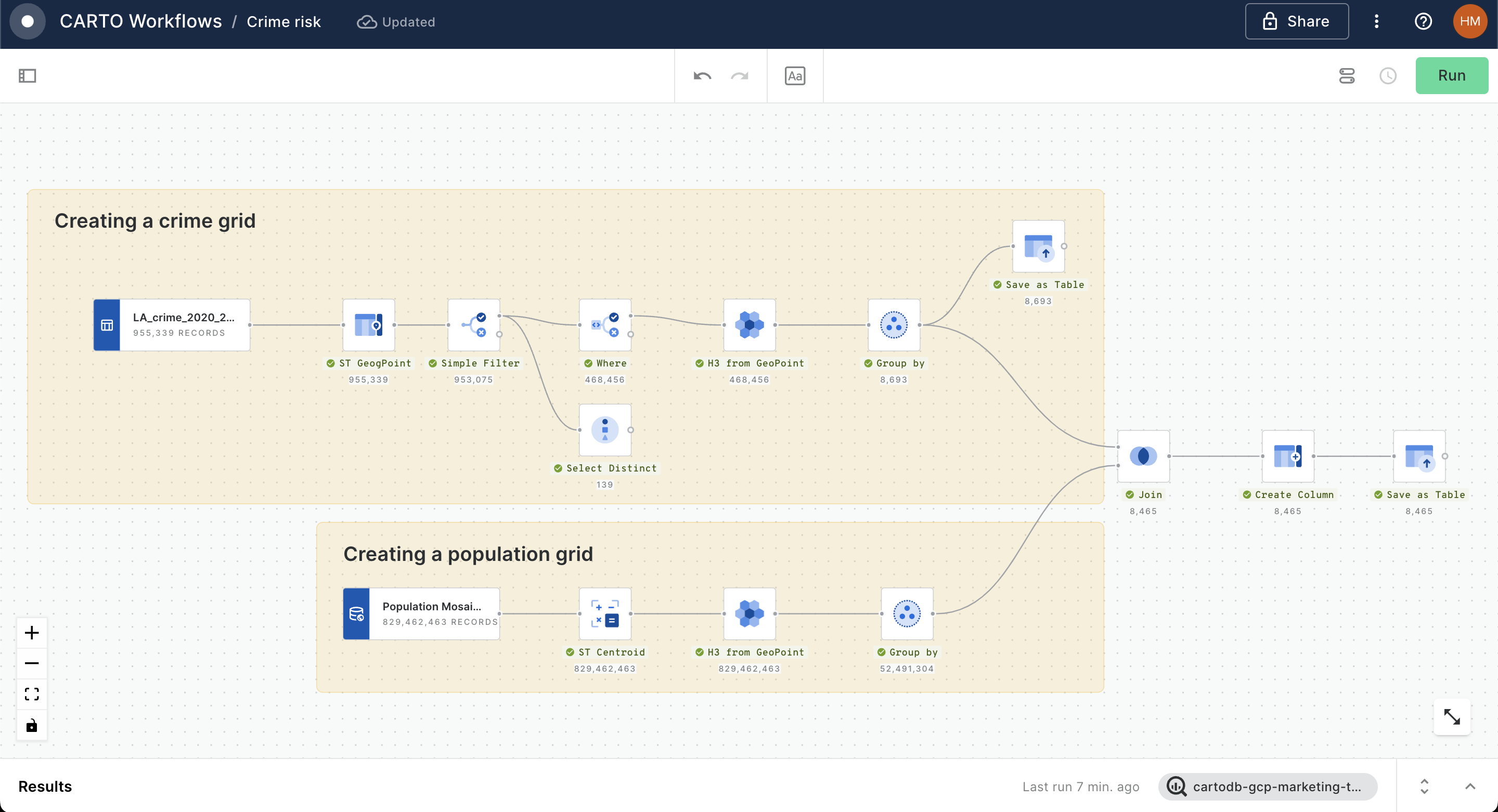Select the LA_crime_2020 source table node
The width and height of the screenshot is (1498, 812).
click(x=172, y=325)
